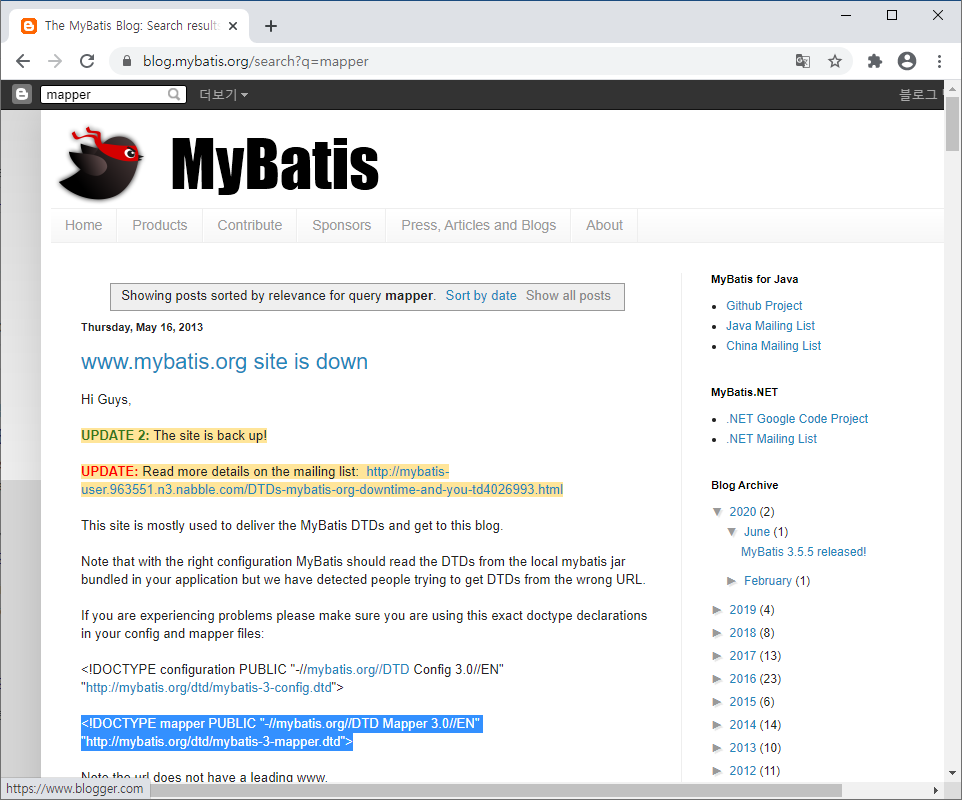Open the Java Mailing List link
Viewport: 962px width, 800px height.
tap(771, 326)
